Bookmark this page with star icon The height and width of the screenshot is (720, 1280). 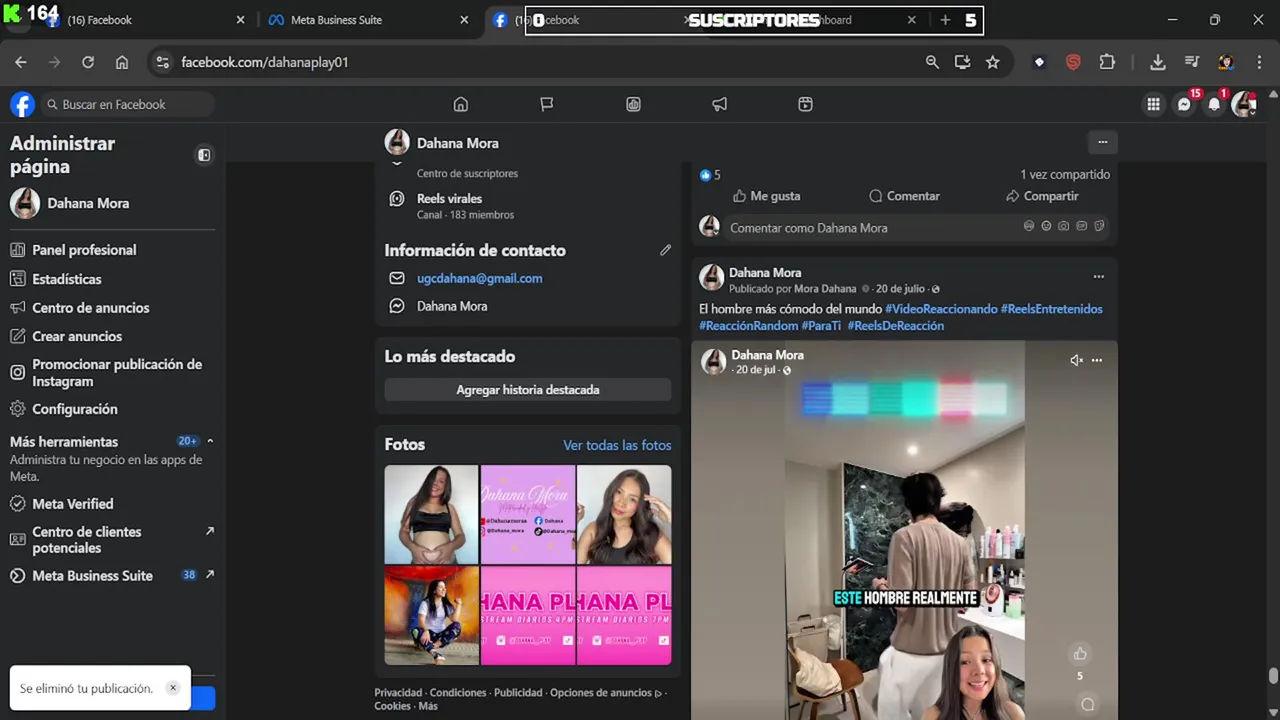point(992,62)
